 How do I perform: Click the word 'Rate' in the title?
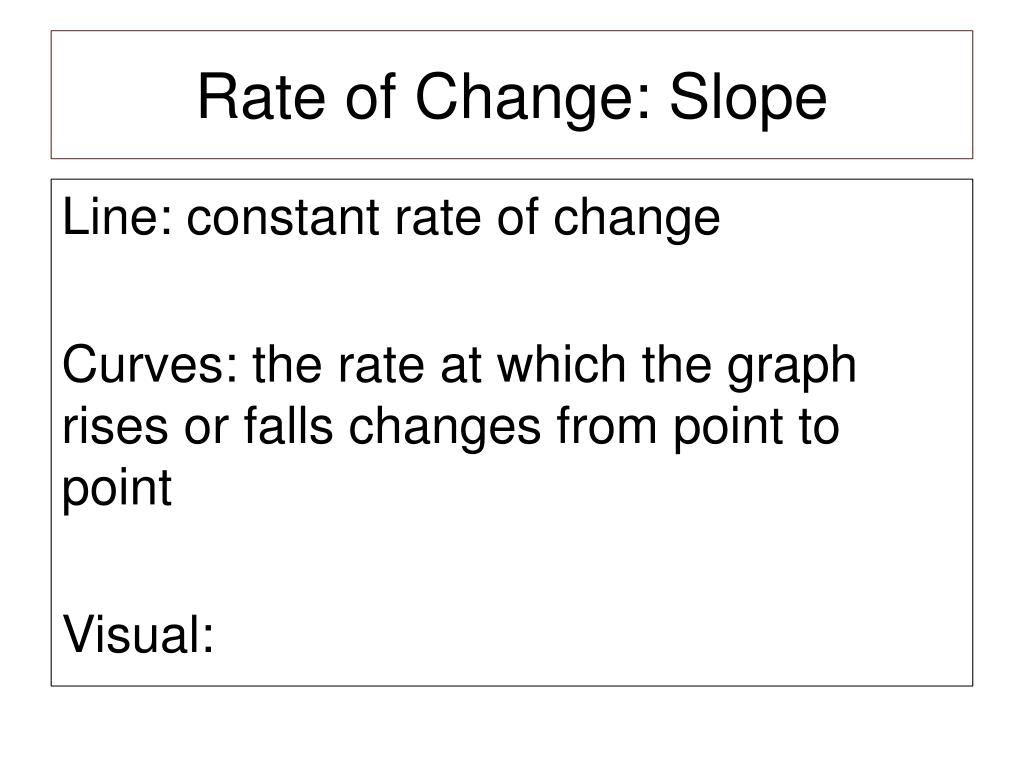[261, 97]
